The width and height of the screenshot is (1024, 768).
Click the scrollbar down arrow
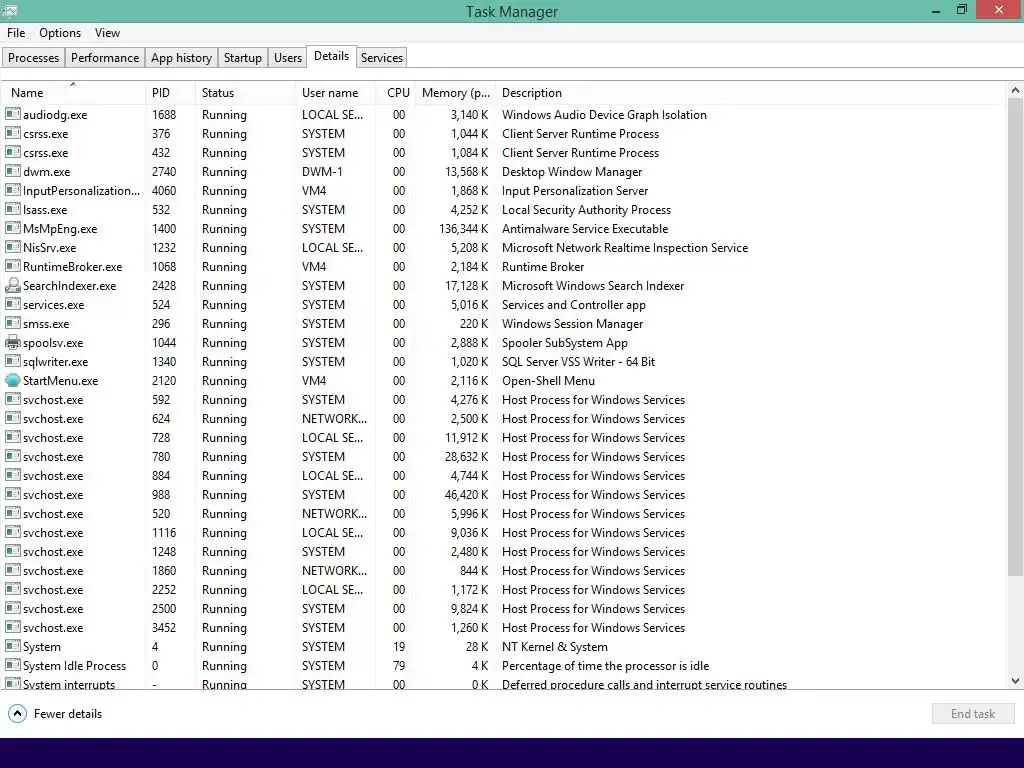[1015, 680]
